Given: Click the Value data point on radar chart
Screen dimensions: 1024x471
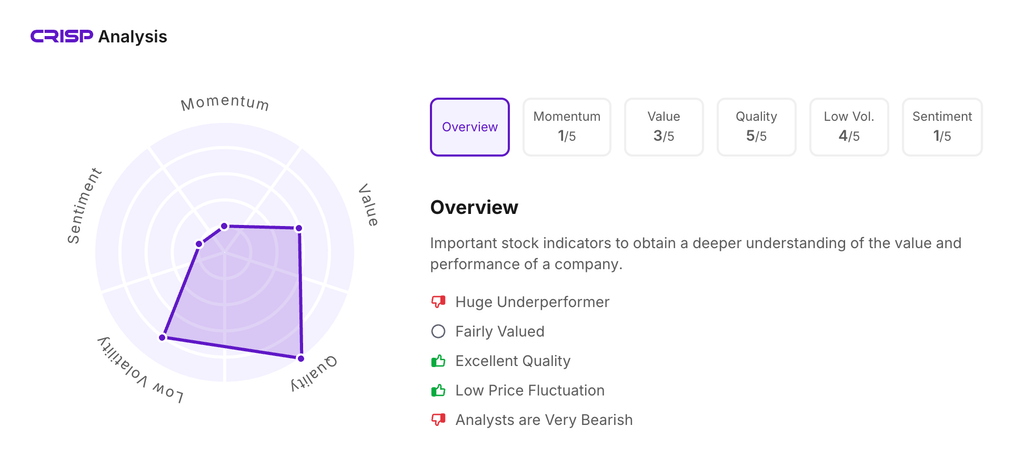Looking at the screenshot, I should tap(299, 228).
